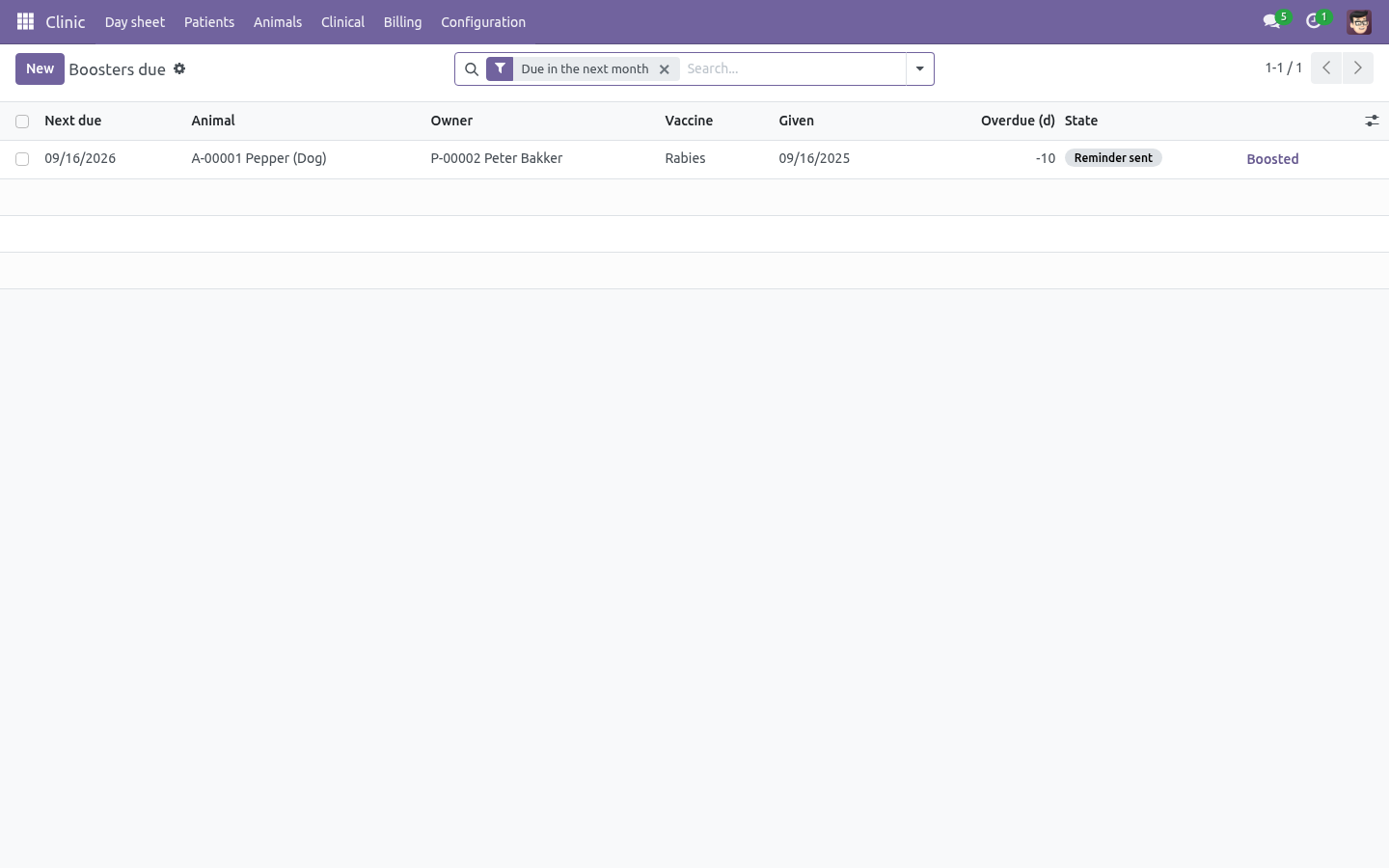This screenshot has width=1389, height=868.
Task: Go to the previous records page
Action: (1326, 68)
